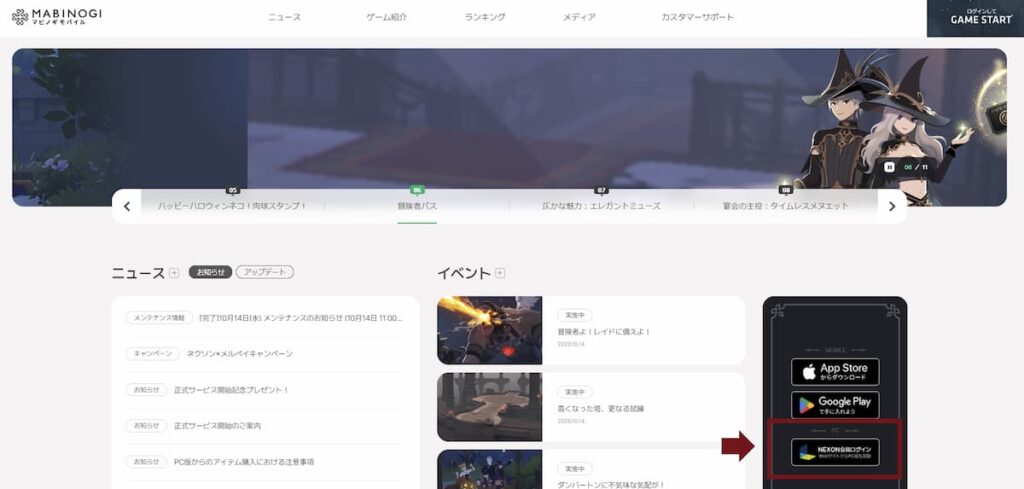Screen dimensions: 1024x489
Task: Get the game on Google Play
Action: (835, 405)
